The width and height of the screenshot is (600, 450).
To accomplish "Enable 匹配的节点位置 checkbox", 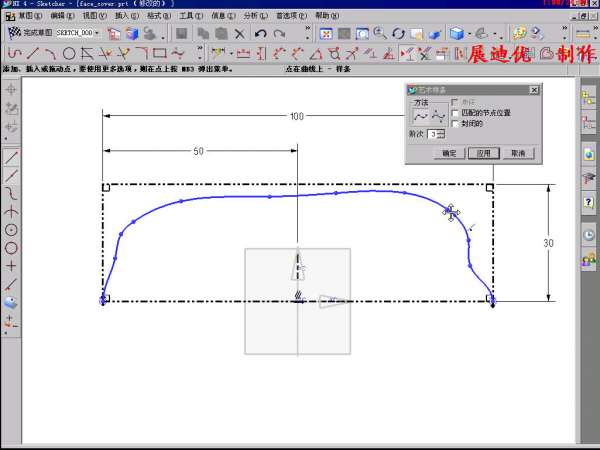I will (456, 113).
